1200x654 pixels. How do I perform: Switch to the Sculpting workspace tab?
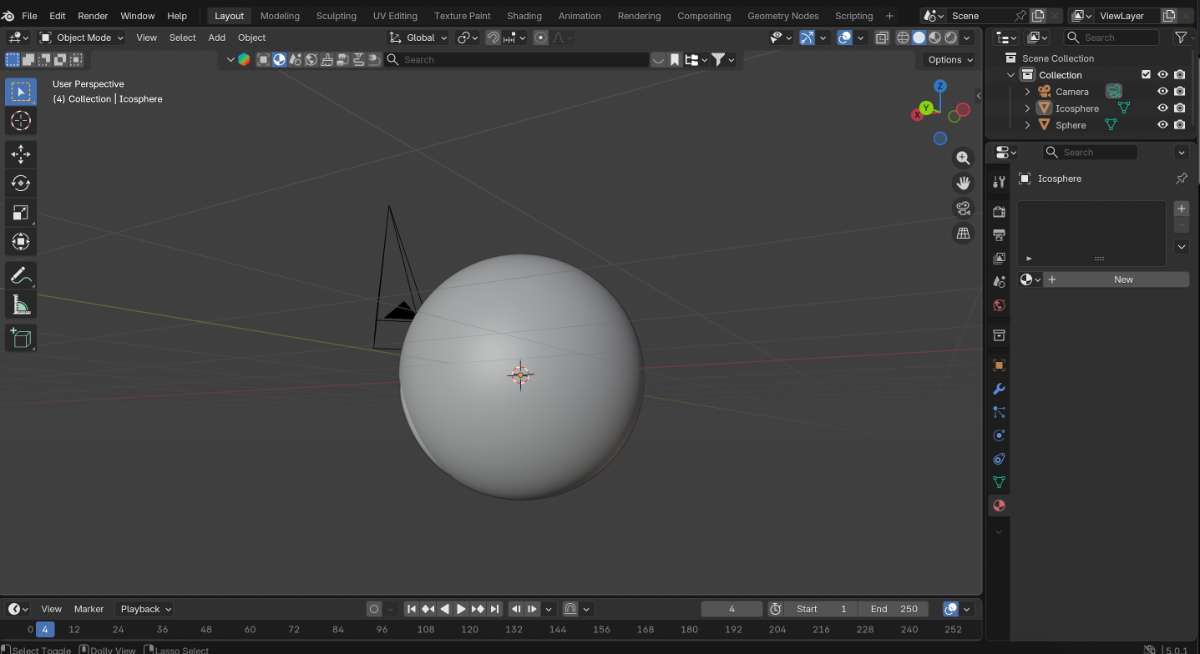coord(336,16)
